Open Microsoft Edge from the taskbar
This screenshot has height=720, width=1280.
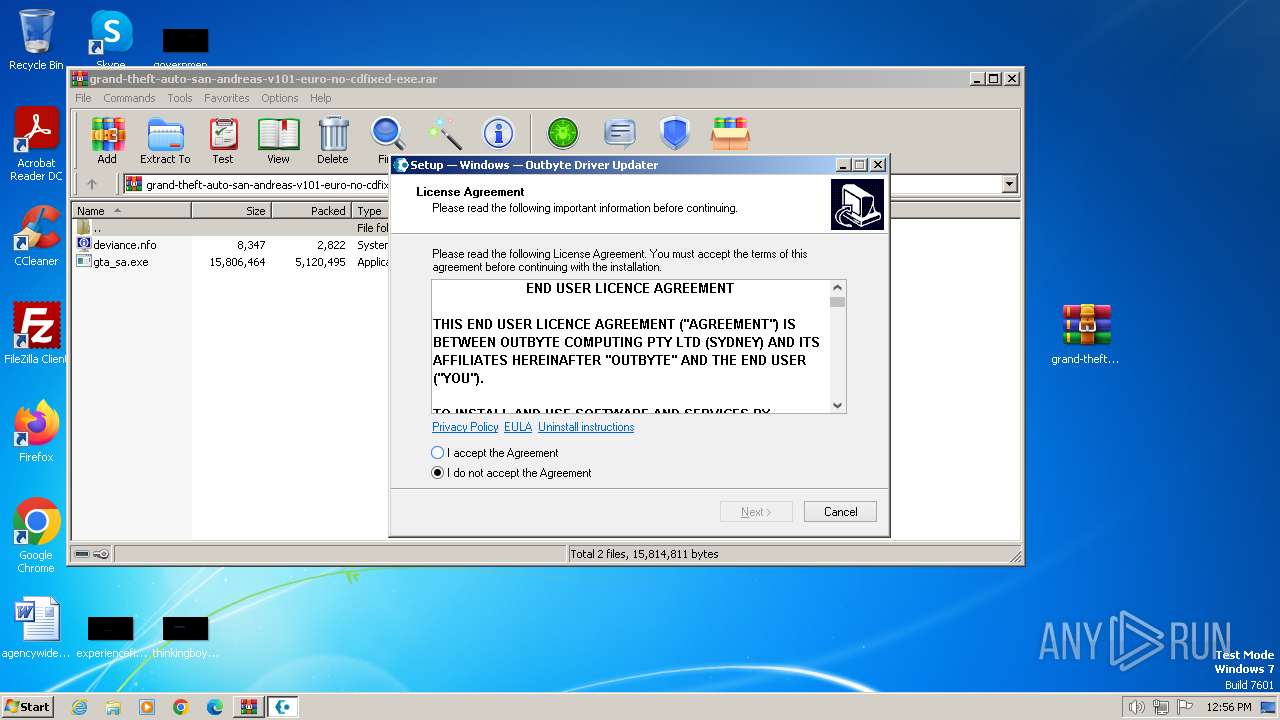pos(215,707)
